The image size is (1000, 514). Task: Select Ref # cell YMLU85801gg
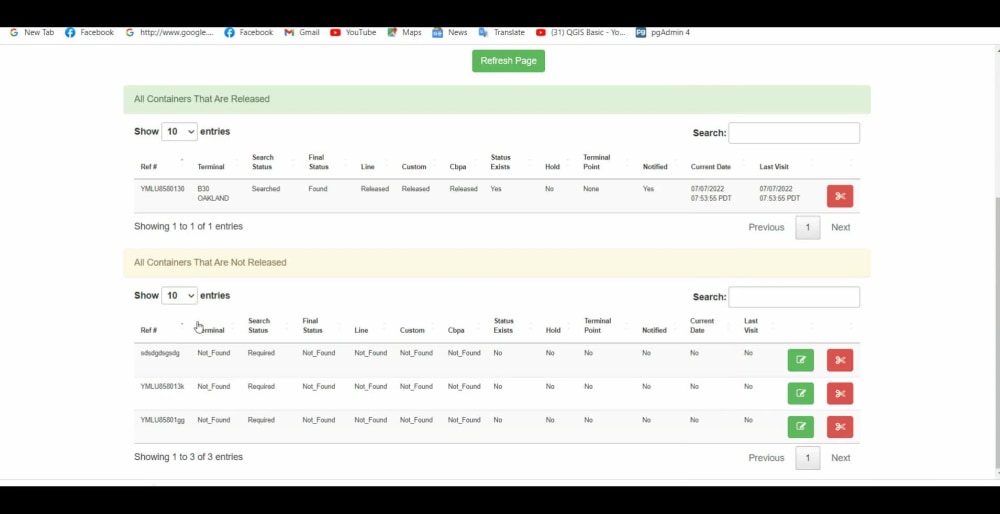pos(162,420)
